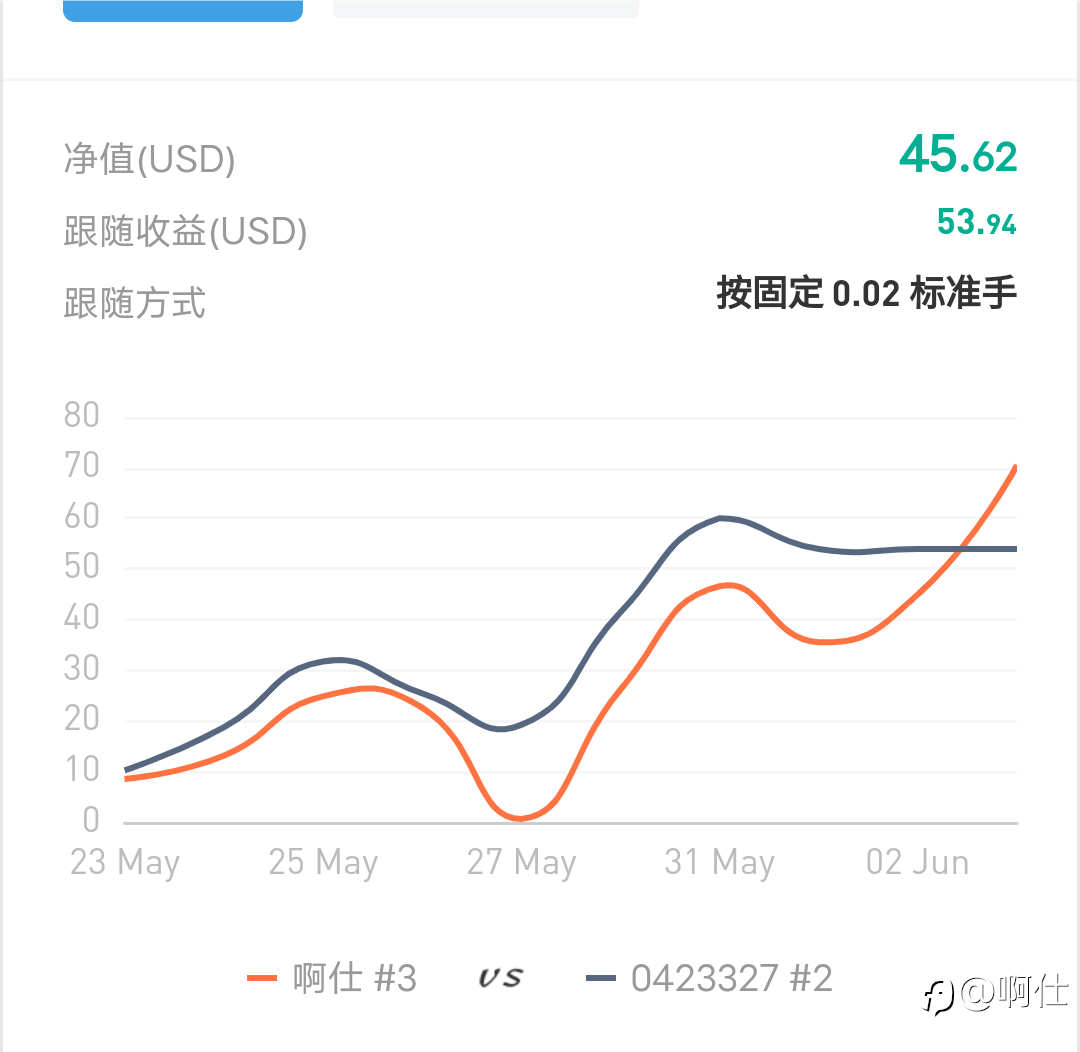Click the net value 45.62 figure
Image resolution: width=1080 pixels, height=1052 pixels.
957,155
